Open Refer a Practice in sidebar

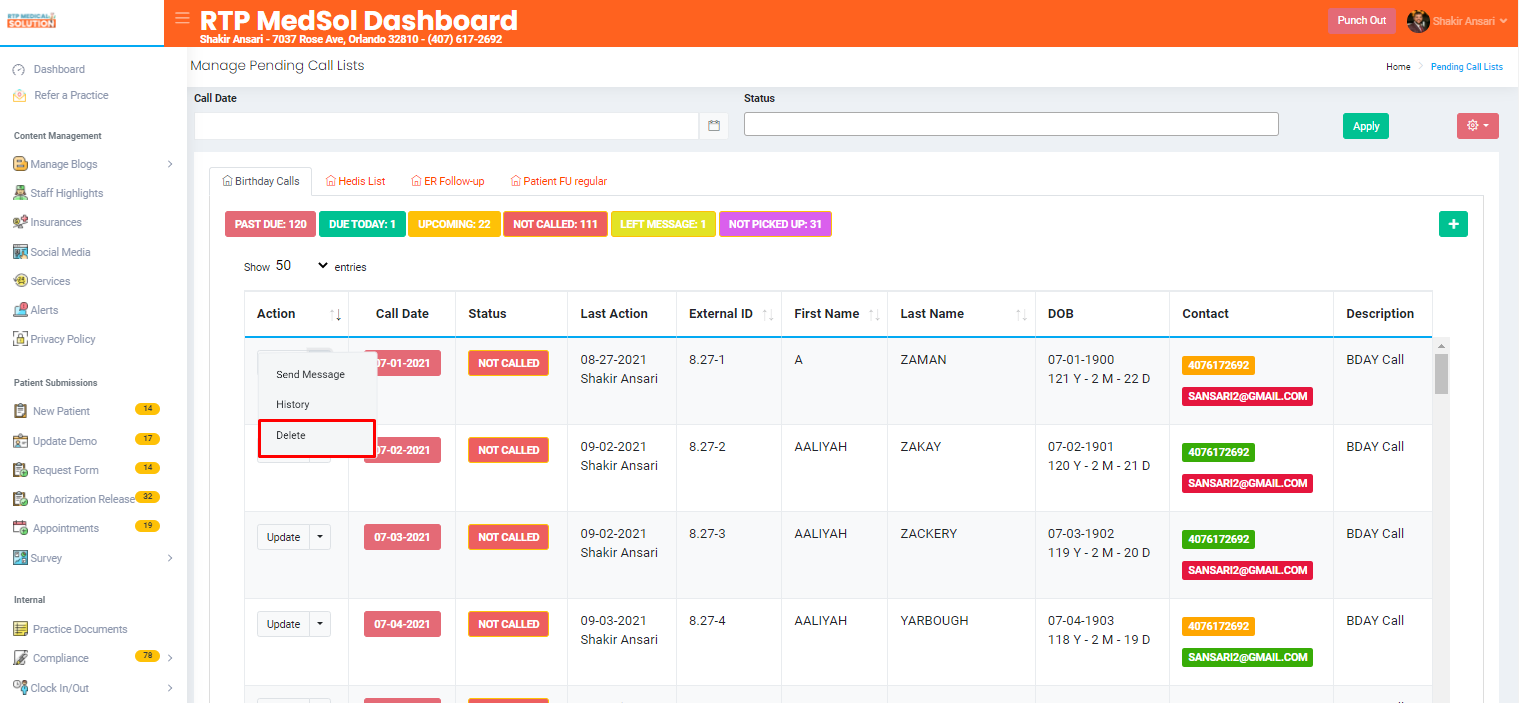click(x=71, y=95)
